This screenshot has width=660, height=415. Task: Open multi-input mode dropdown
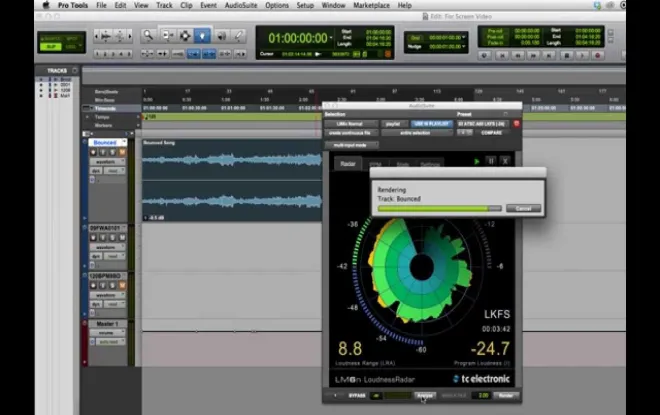pos(351,145)
